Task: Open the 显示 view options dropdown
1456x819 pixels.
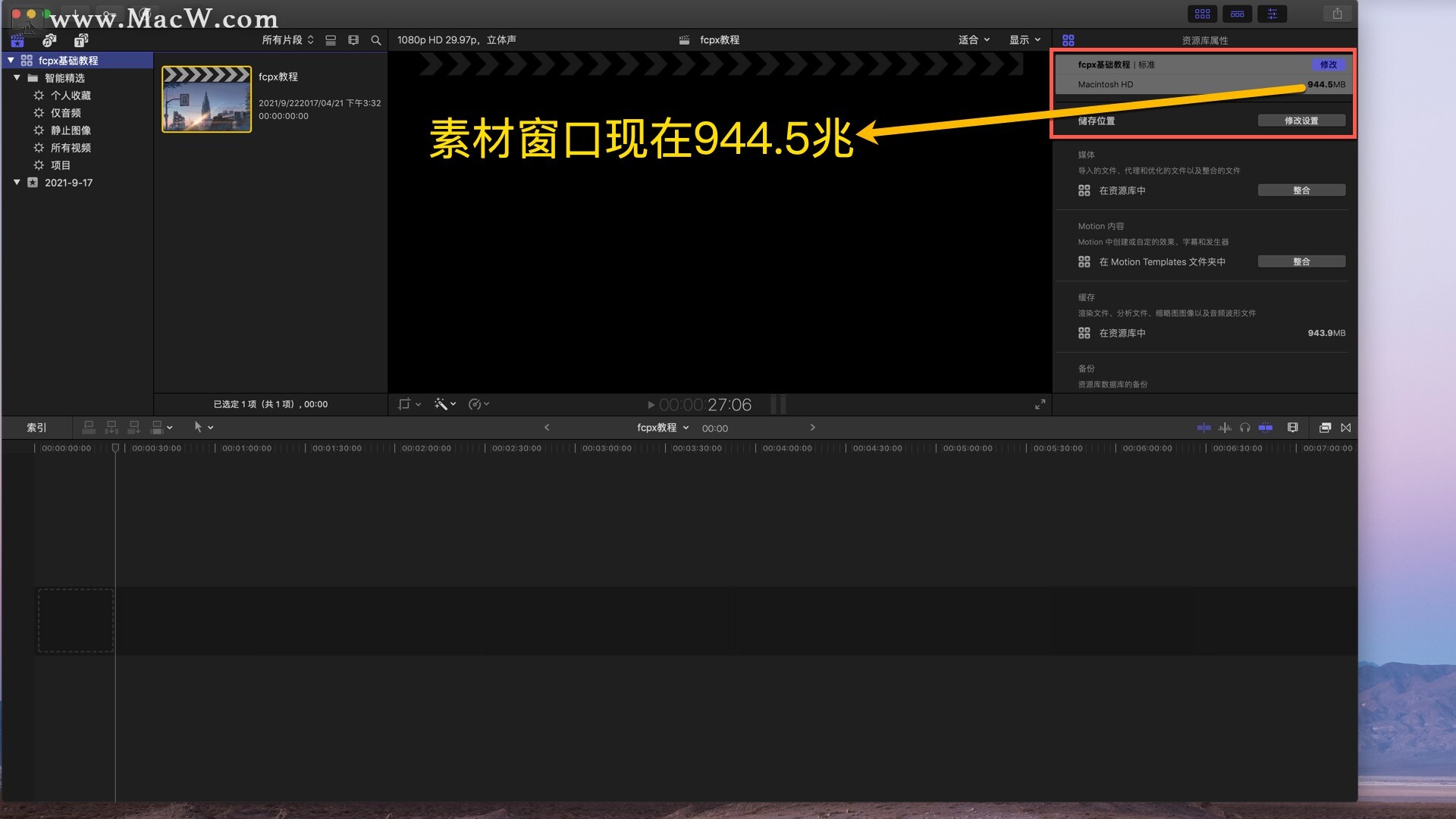Action: tap(1025, 40)
